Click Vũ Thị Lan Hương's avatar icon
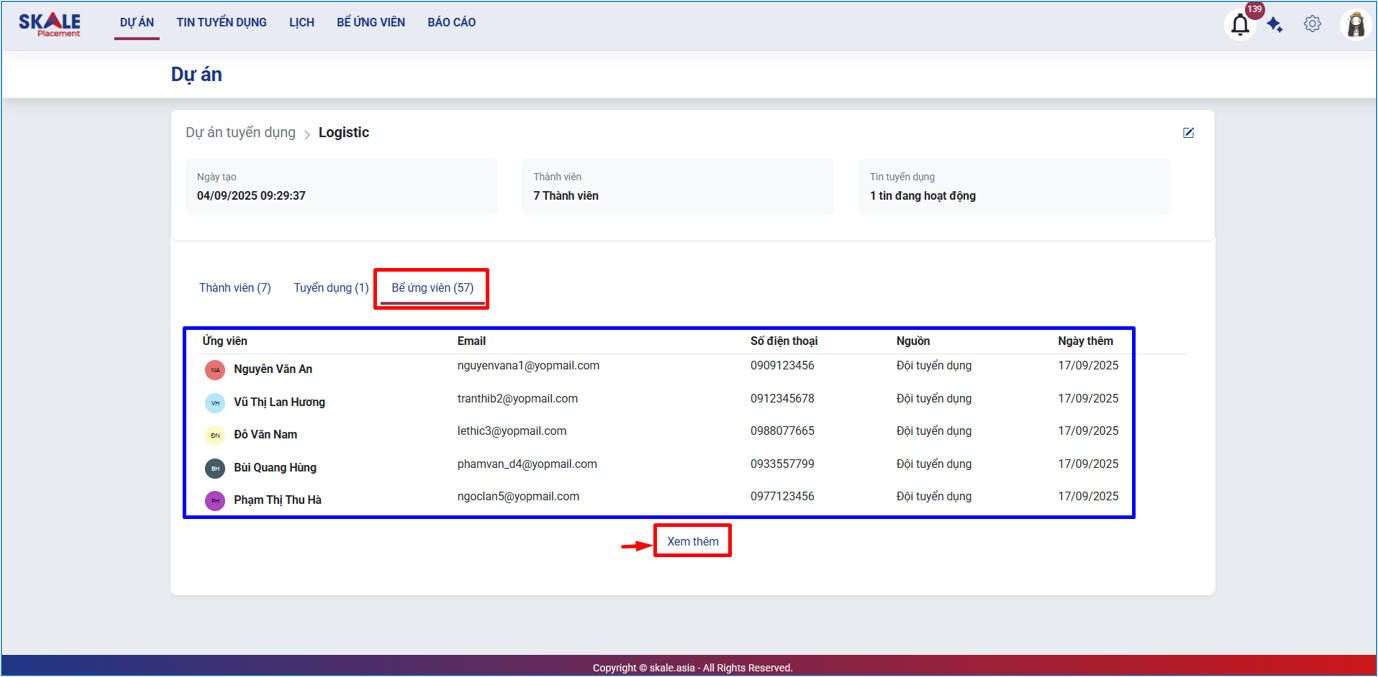The image size is (1378, 677). (215, 403)
